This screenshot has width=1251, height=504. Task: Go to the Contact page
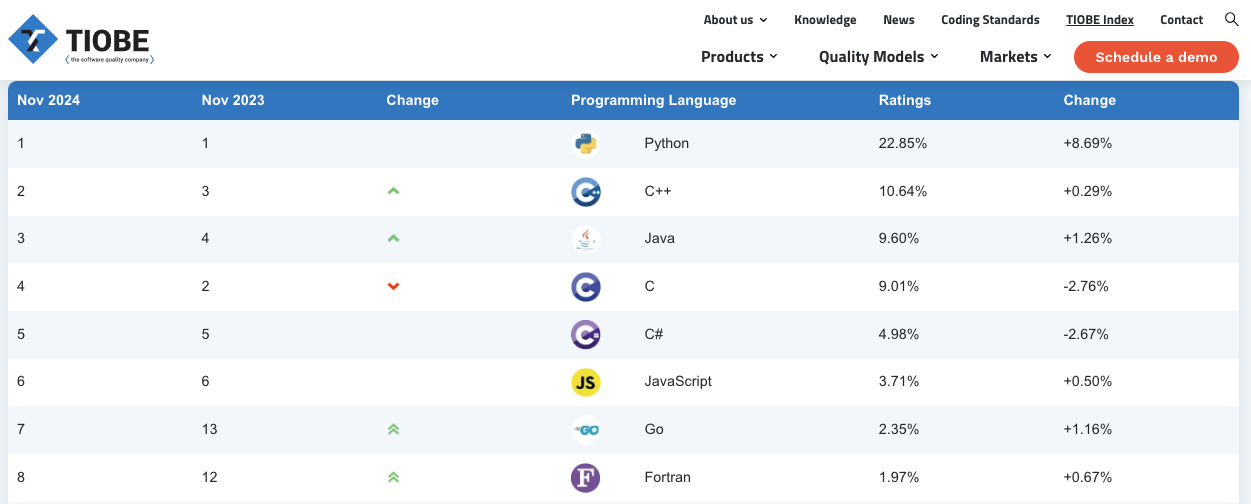pos(1181,20)
